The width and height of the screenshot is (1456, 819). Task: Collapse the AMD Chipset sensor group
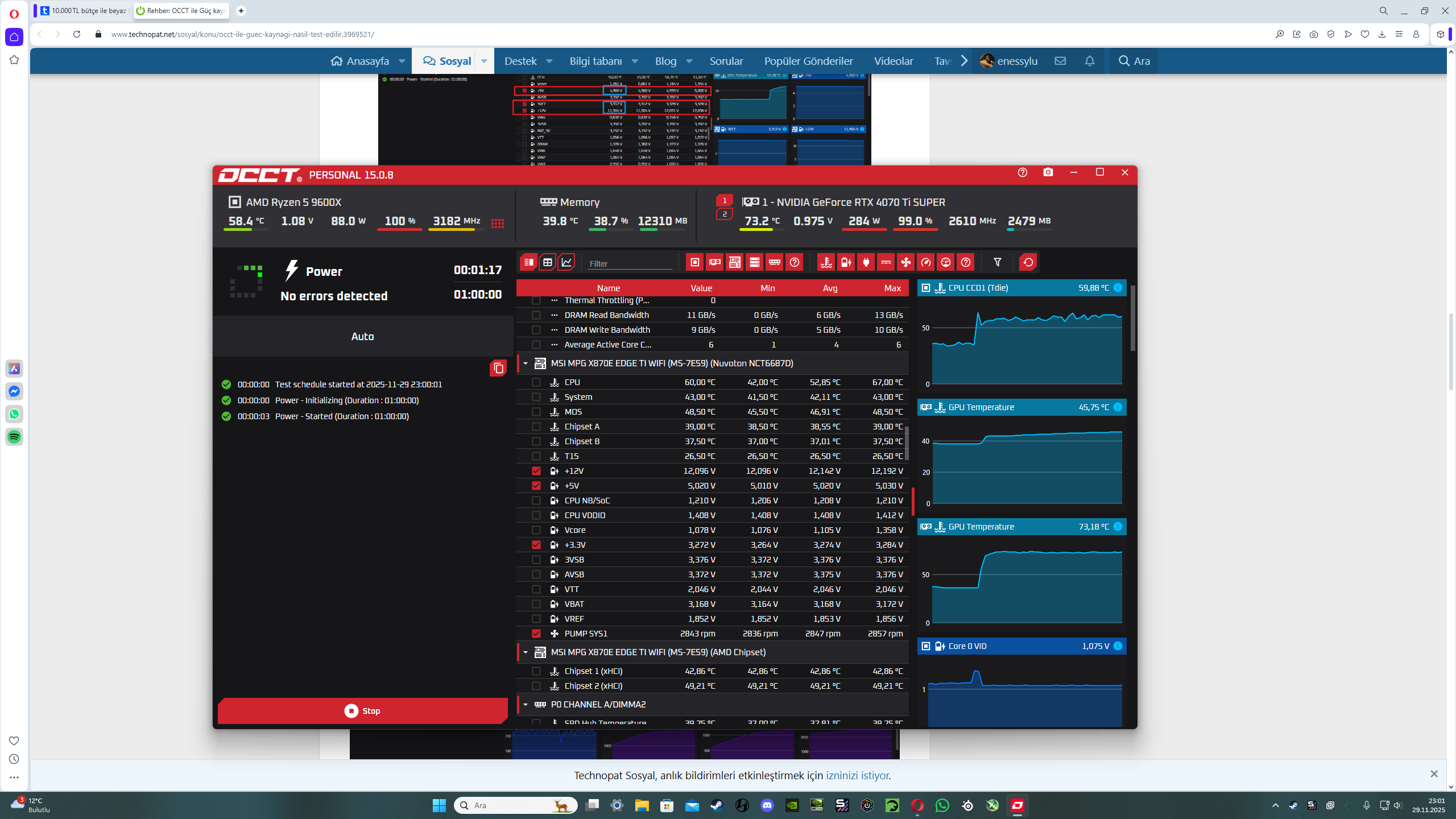526,652
